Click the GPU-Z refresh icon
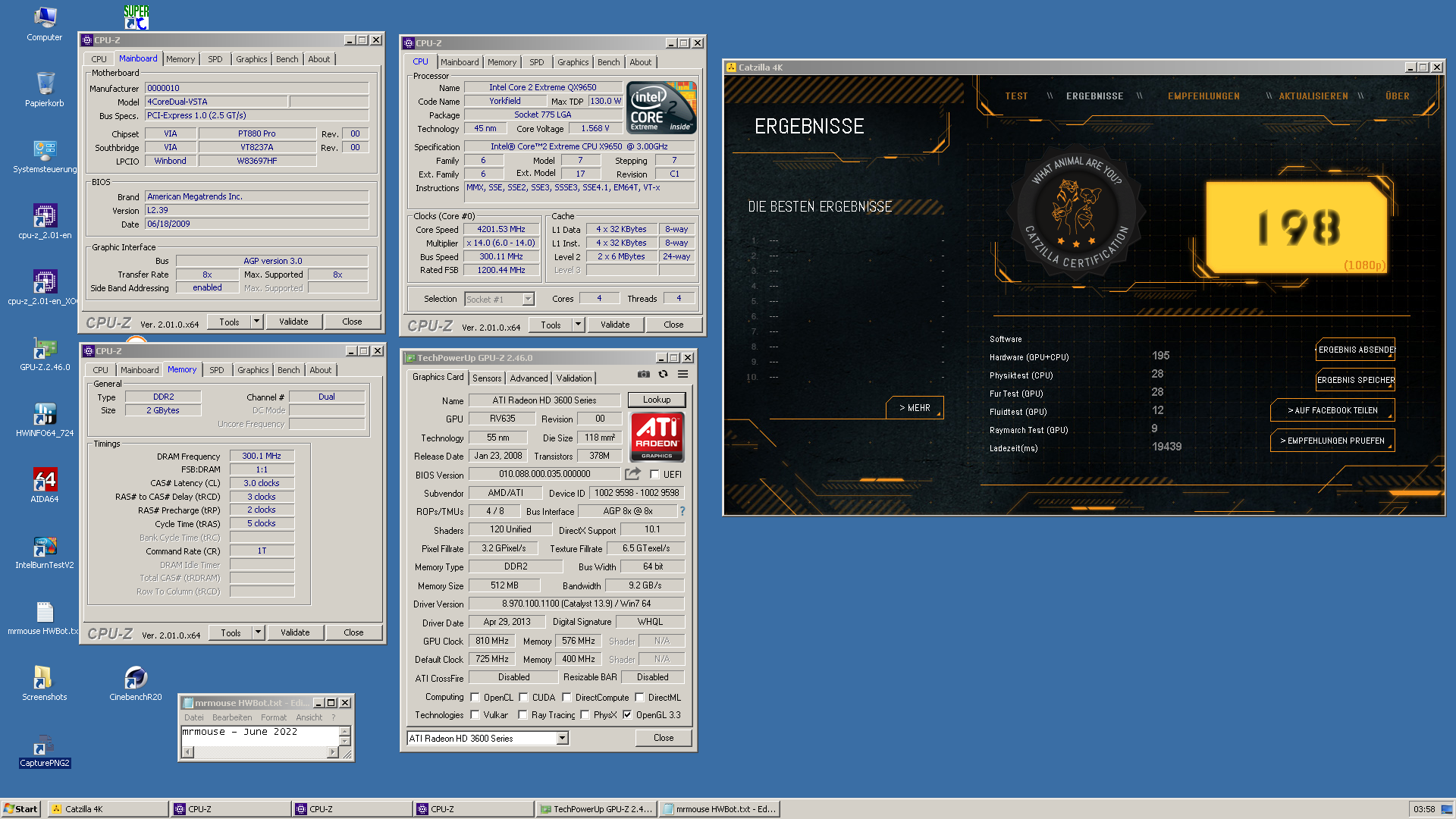Viewport: 1456px width, 819px height. click(663, 374)
